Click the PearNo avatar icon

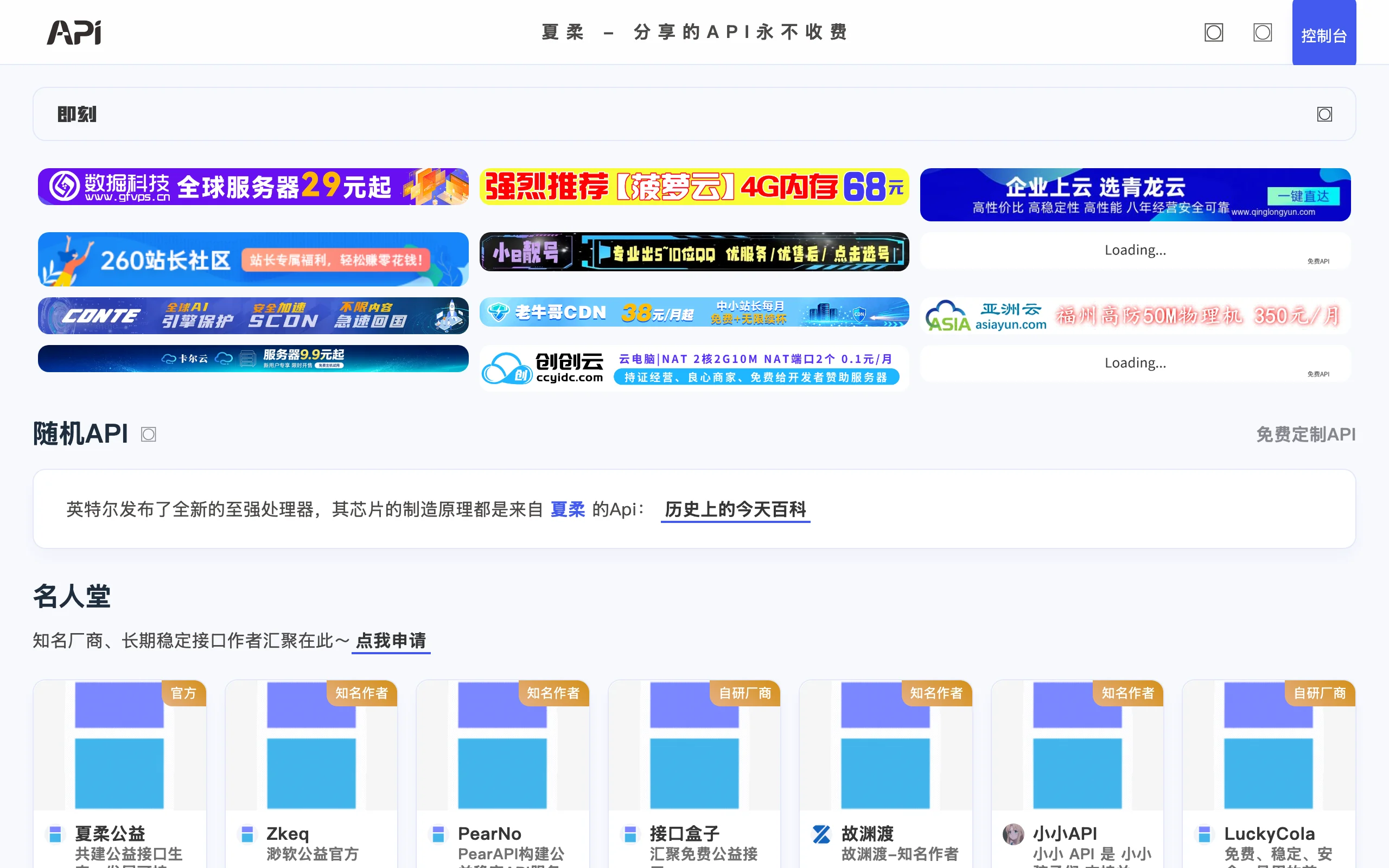[438, 834]
